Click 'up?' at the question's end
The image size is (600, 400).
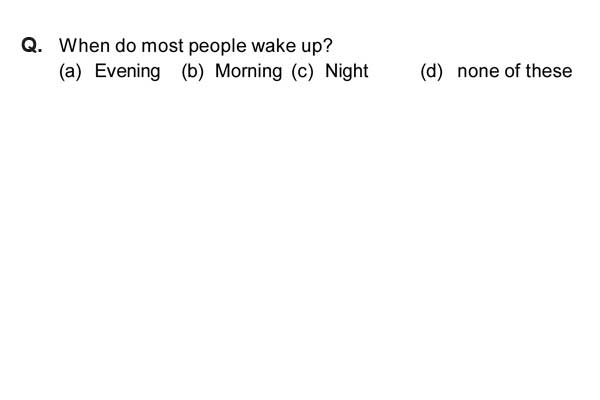click(x=317, y=46)
